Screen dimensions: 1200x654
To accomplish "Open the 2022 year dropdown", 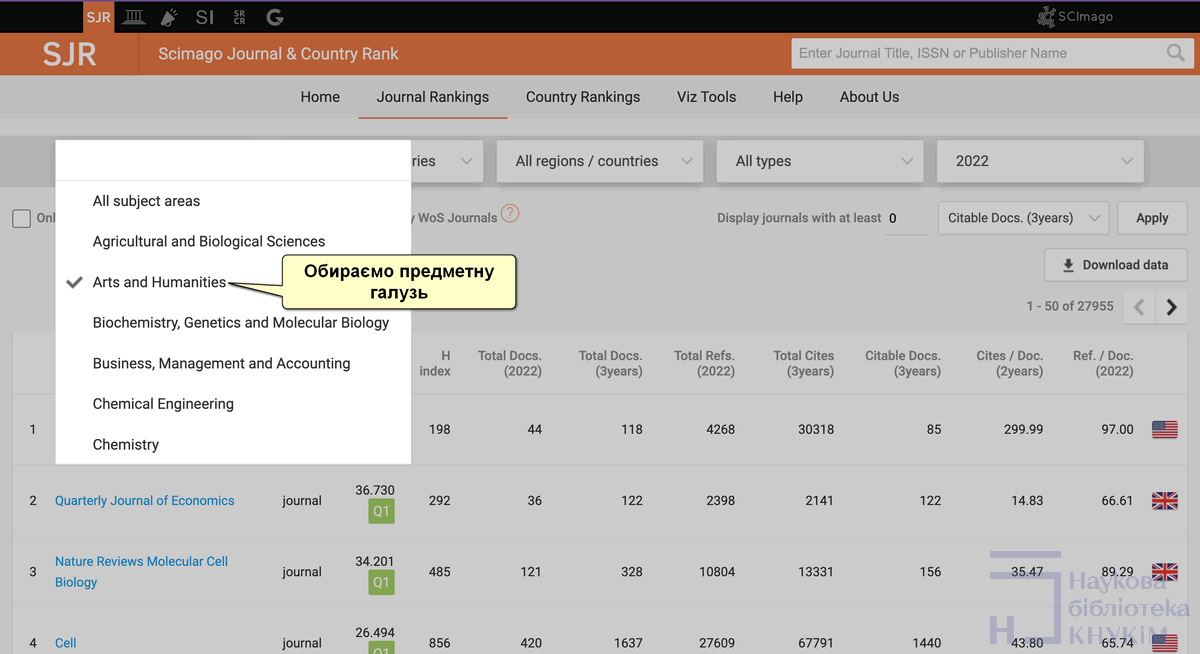I will coord(1040,161).
